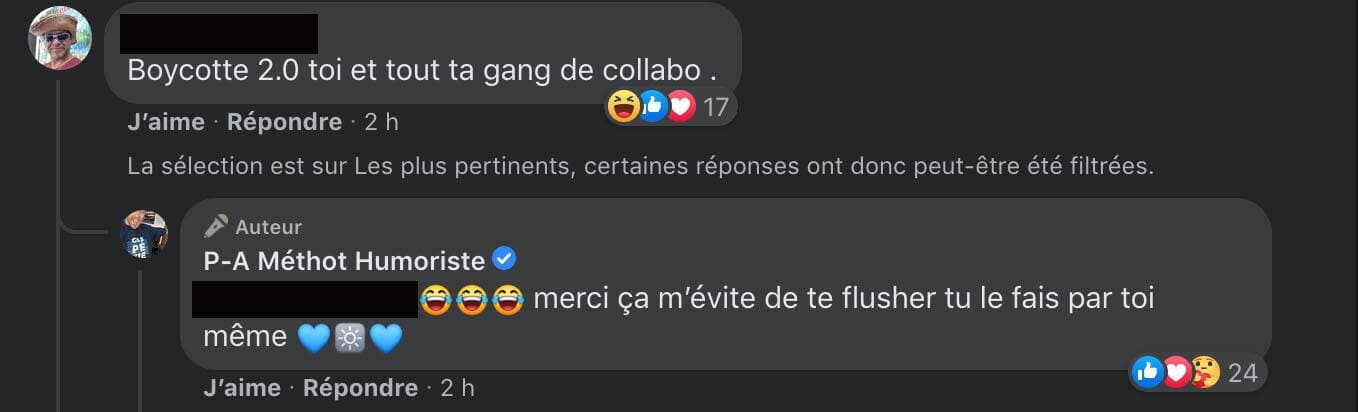Open the 24 reactions count list
Viewport: 1358px width, 412px height.
[x=1242, y=374]
